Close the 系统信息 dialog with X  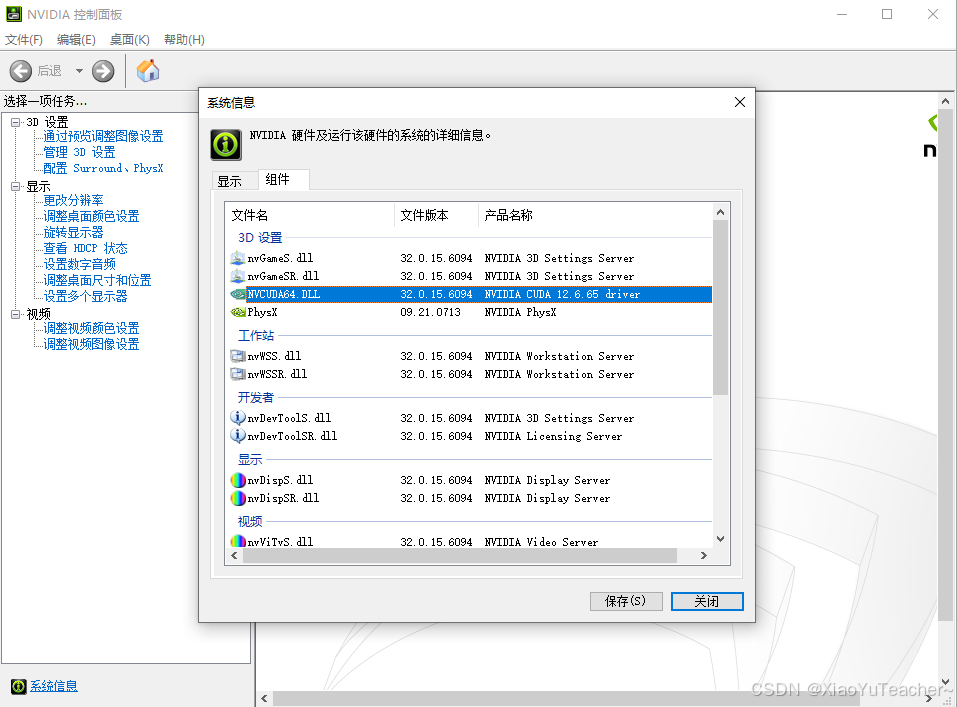pyautogui.click(x=740, y=102)
